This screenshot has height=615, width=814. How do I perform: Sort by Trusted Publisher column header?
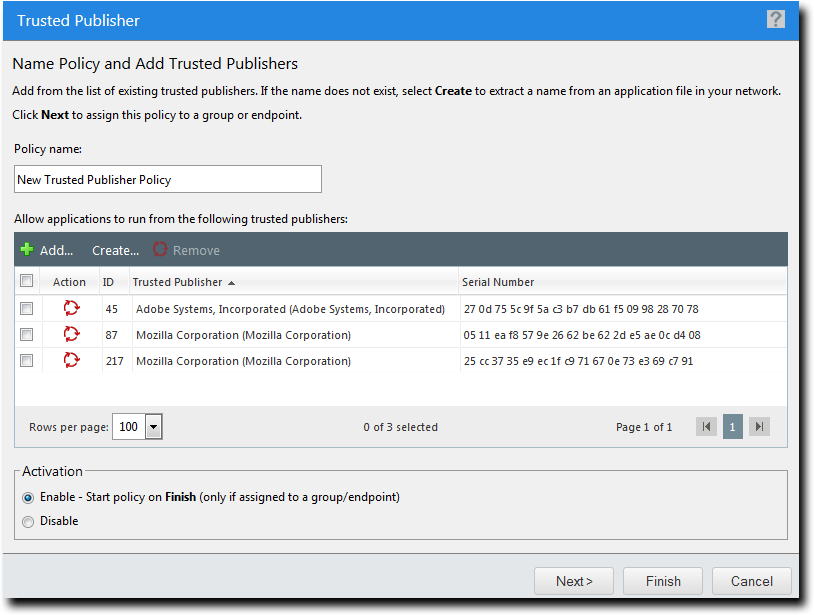tap(178, 282)
